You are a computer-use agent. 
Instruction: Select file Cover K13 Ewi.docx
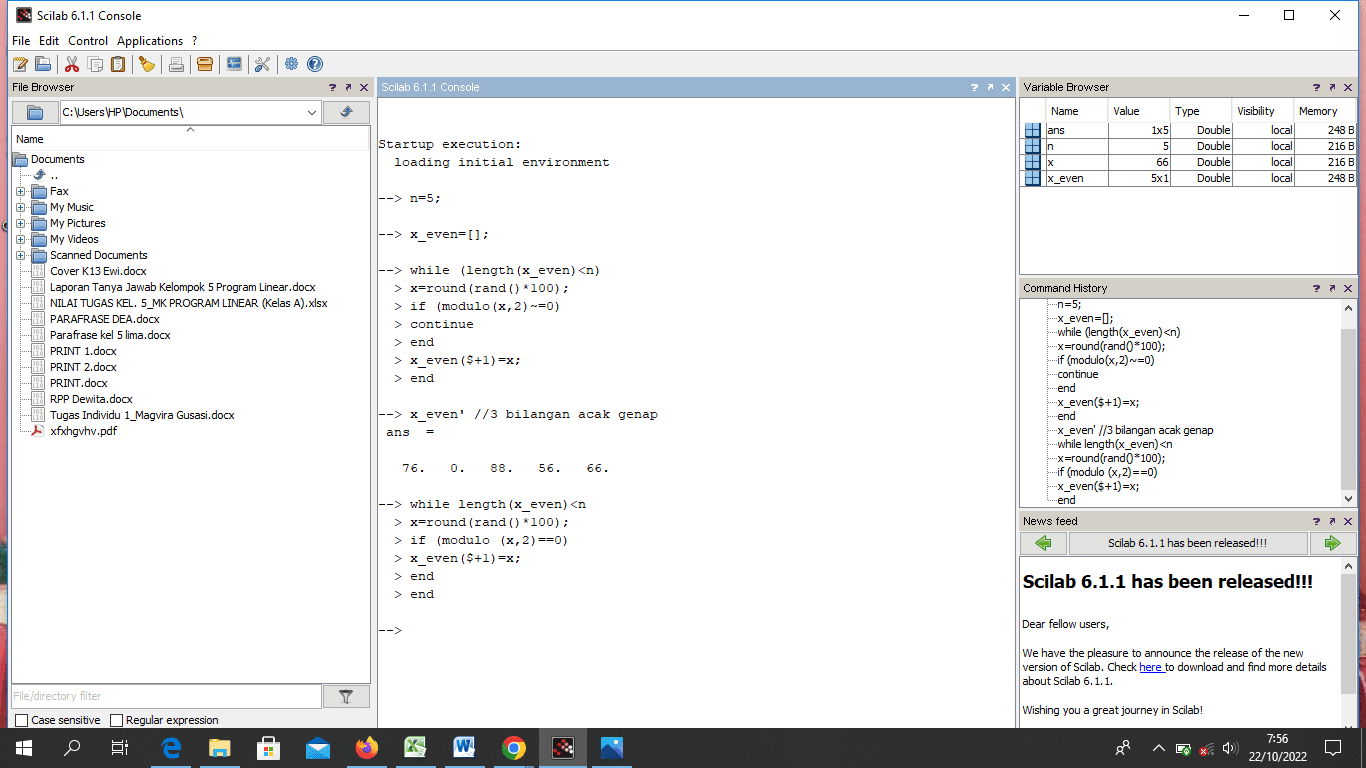[98, 271]
